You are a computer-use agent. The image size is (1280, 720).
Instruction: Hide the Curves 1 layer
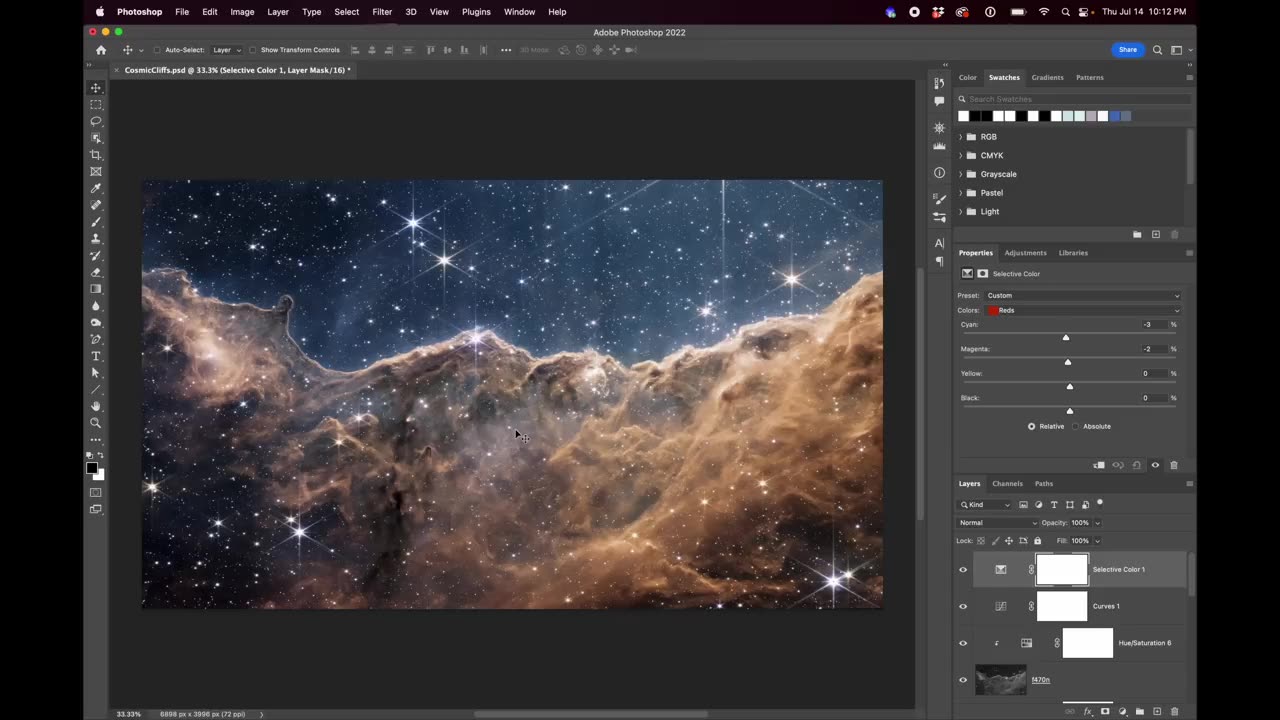pos(963,606)
